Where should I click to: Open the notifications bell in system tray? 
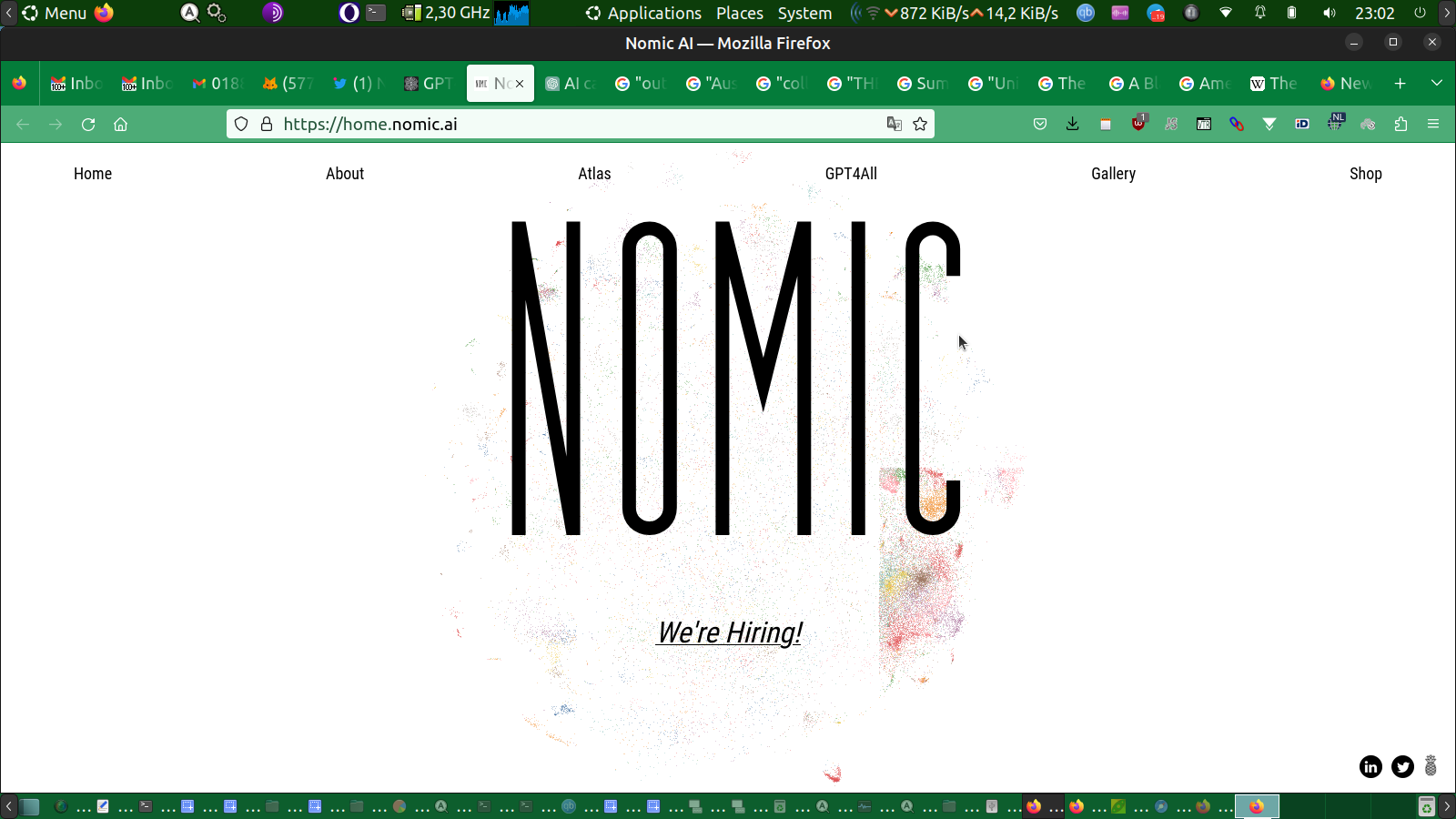(1260, 13)
